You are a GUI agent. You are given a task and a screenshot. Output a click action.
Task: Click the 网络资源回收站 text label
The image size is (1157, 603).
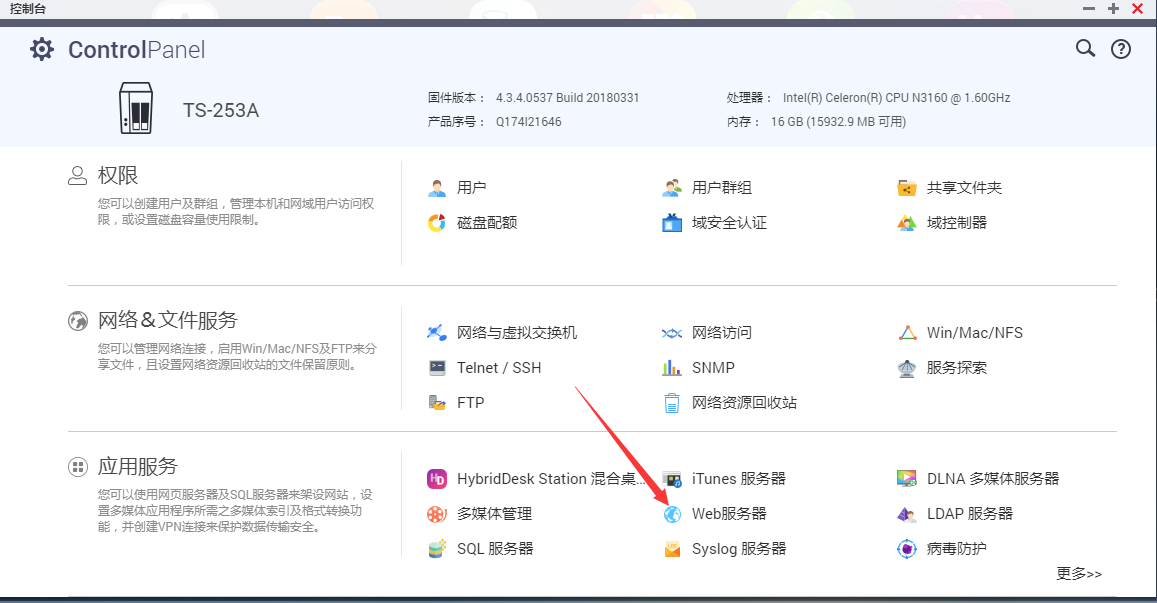[745, 403]
